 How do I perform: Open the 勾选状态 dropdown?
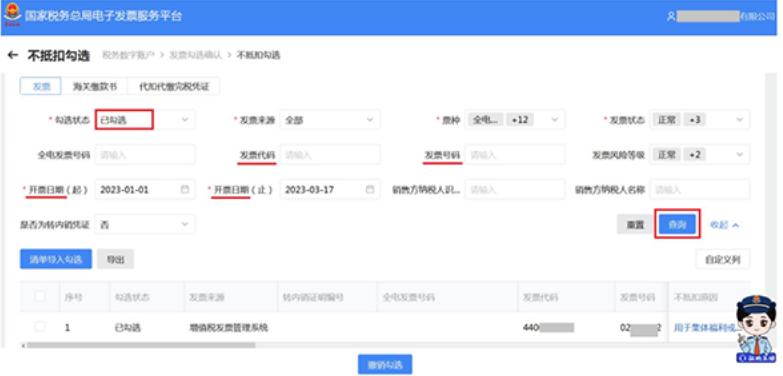145,120
